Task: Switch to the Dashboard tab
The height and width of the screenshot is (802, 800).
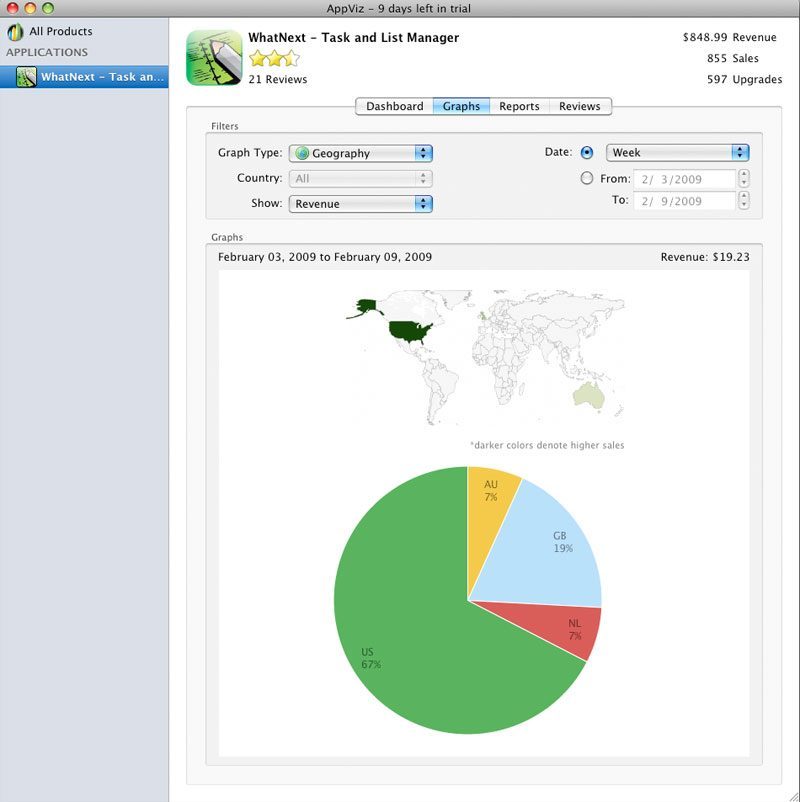Action: (x=394, y=106)
